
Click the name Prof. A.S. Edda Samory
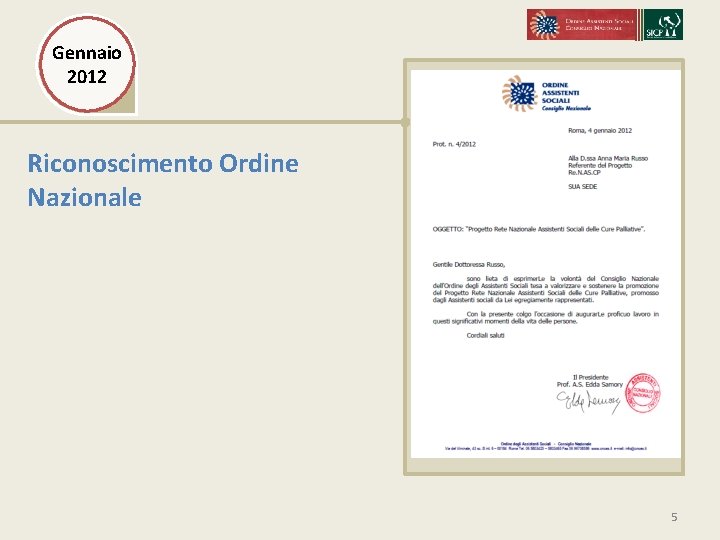(x=590, y=384)
